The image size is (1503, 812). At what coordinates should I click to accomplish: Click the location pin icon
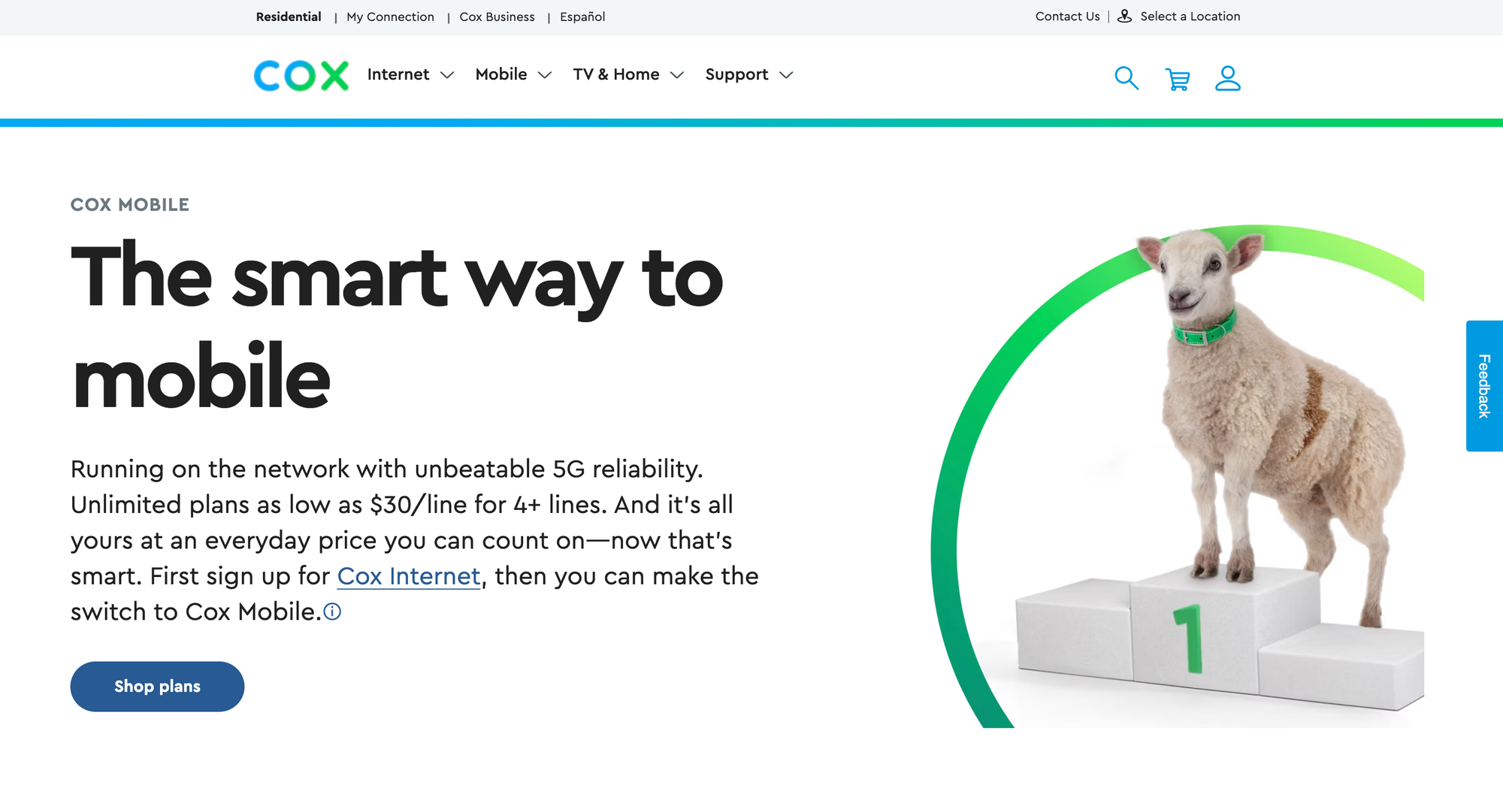click(x=1122, y=16)
